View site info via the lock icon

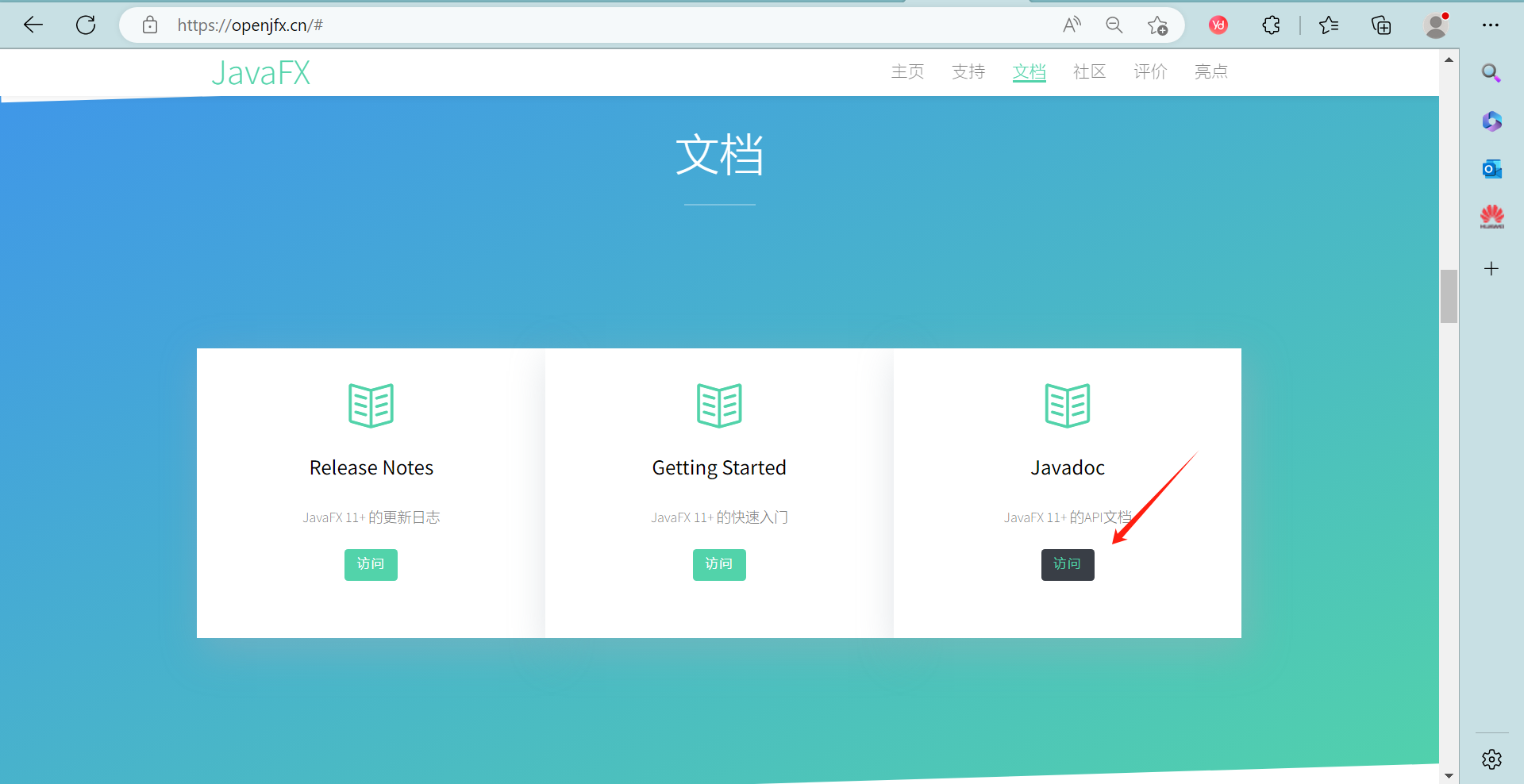click(150, 25)
